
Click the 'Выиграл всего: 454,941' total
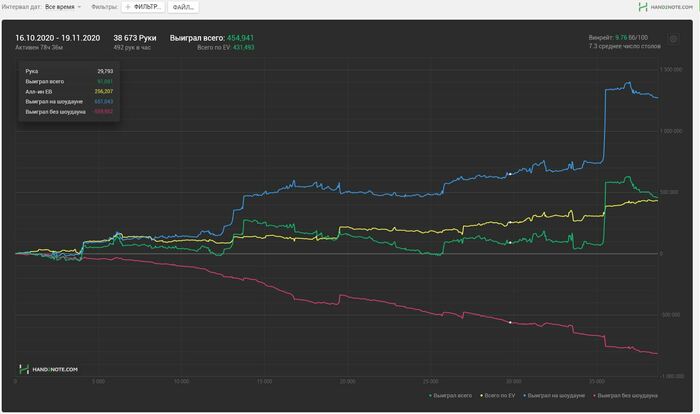[x=212, y=38]
